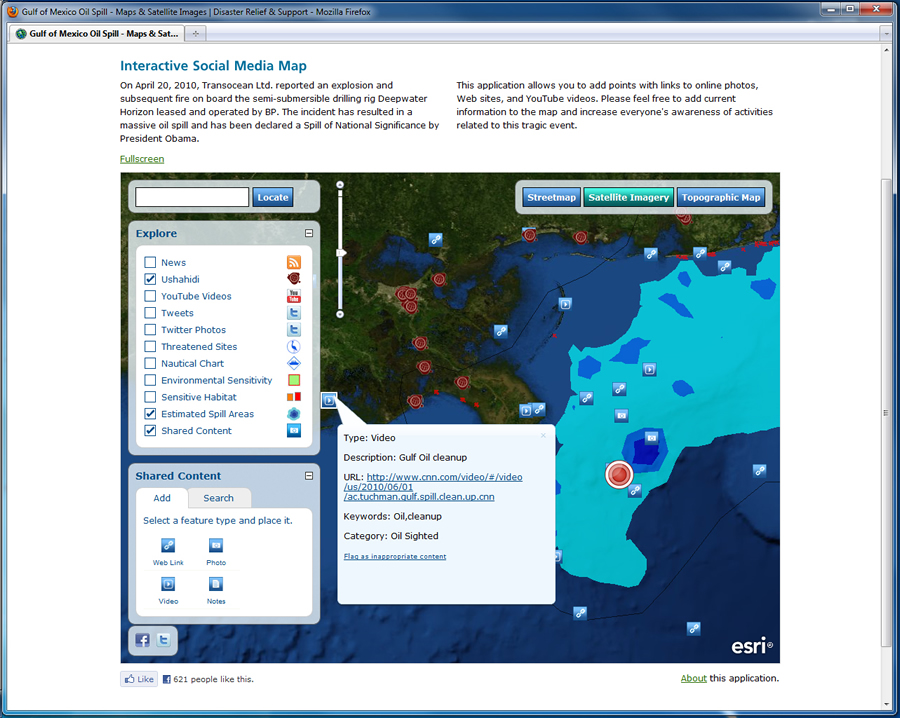Viewport: 900px width, 718px height.
Task: Click the YouTube Videos layer icon
Action: click(294, 296)
